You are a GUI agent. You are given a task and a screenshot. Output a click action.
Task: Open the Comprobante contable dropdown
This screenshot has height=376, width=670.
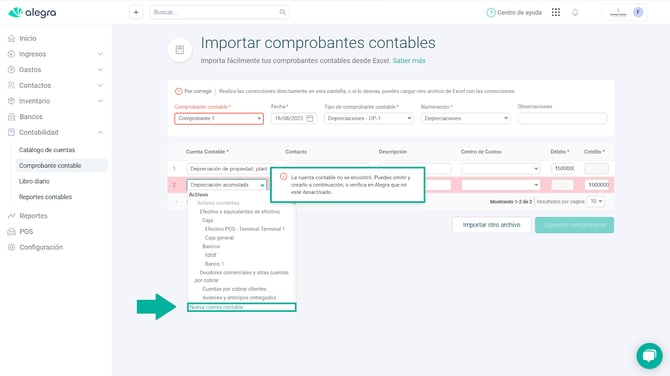(219, 118)
